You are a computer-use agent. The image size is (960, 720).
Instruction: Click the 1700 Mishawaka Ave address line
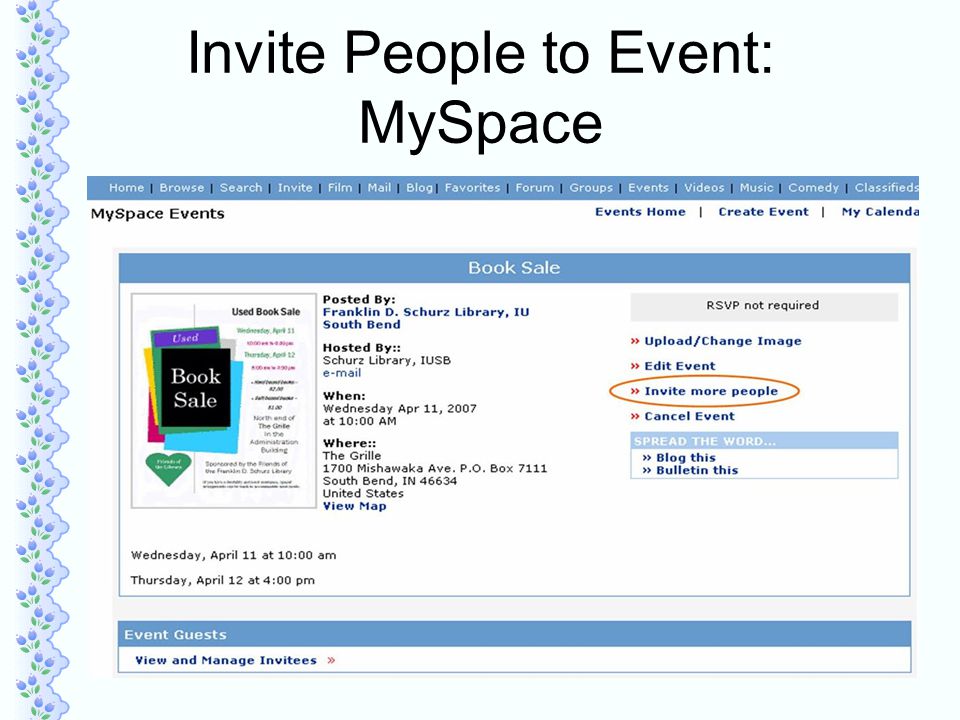(x=435, y=468)
